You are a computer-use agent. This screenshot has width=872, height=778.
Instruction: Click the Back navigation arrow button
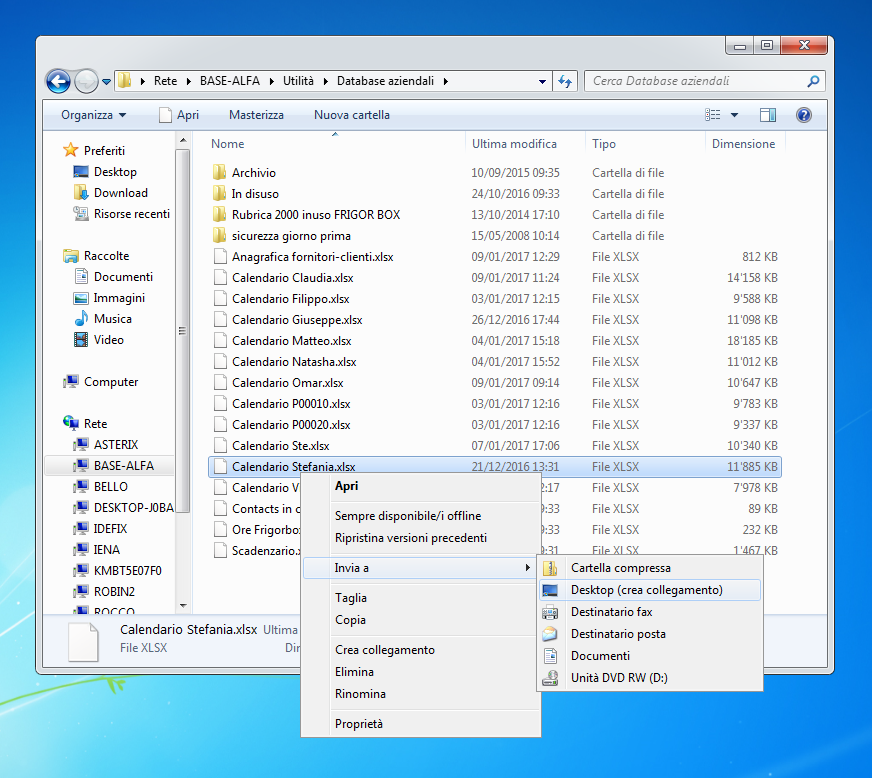(59, 81)
